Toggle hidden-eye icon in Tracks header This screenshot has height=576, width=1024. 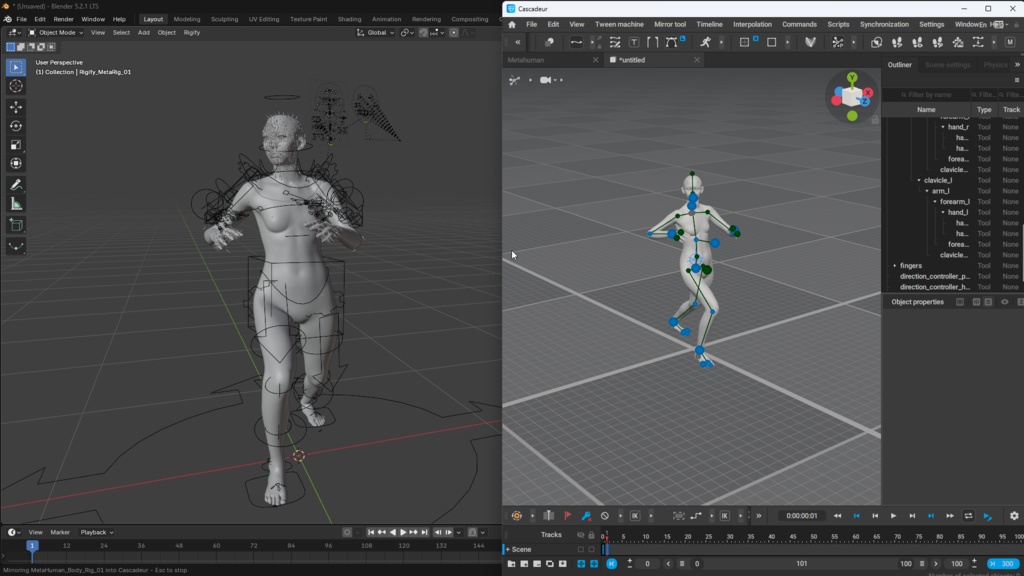click(581, 535)
